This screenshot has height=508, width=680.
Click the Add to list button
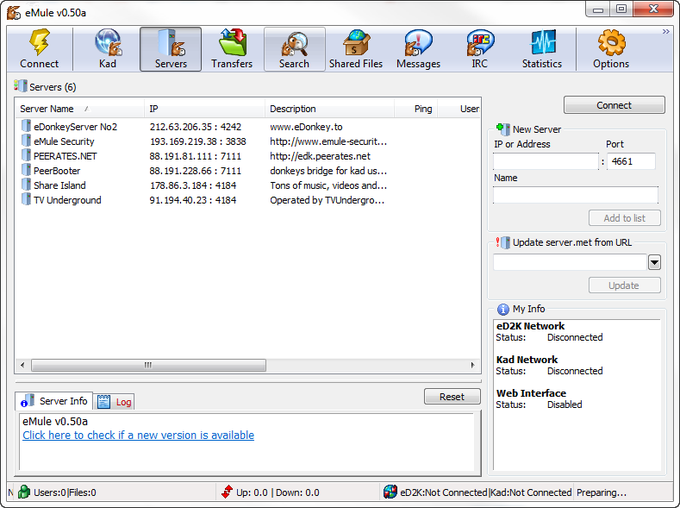click(624, 218)
